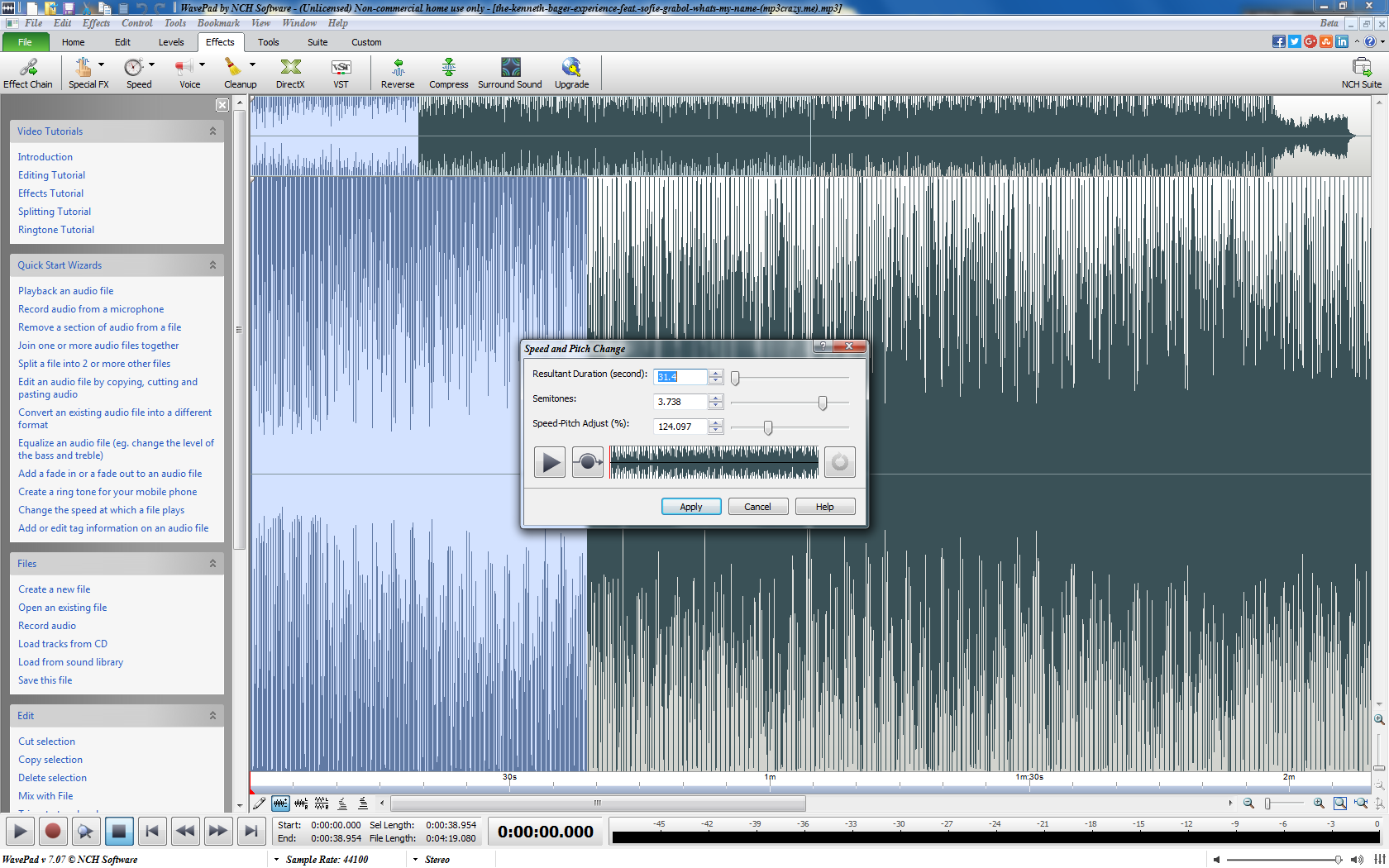Switch to the Home ribbon tab
1389x868 pixels.
[x=73, y=42]
